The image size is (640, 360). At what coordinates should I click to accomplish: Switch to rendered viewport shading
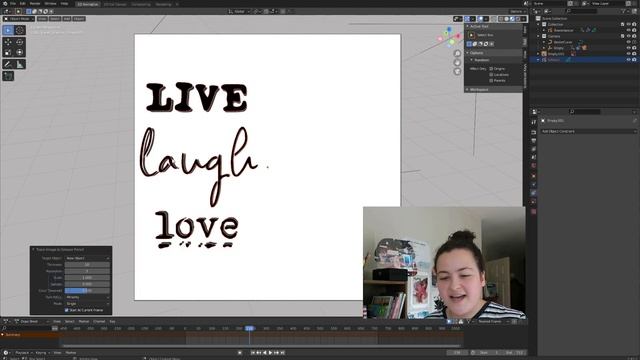tap(518, 19)
